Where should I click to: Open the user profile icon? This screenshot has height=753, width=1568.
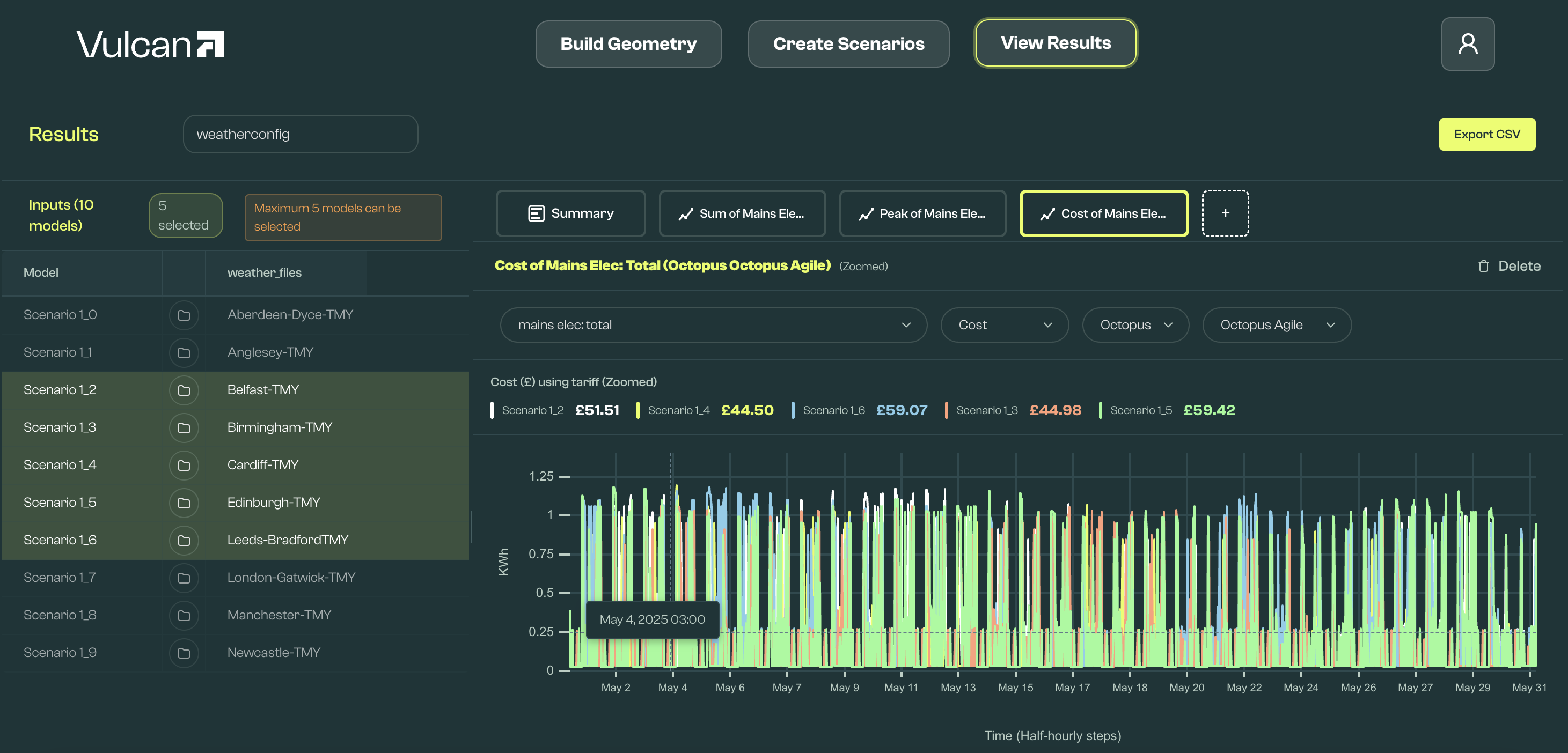1467,44
